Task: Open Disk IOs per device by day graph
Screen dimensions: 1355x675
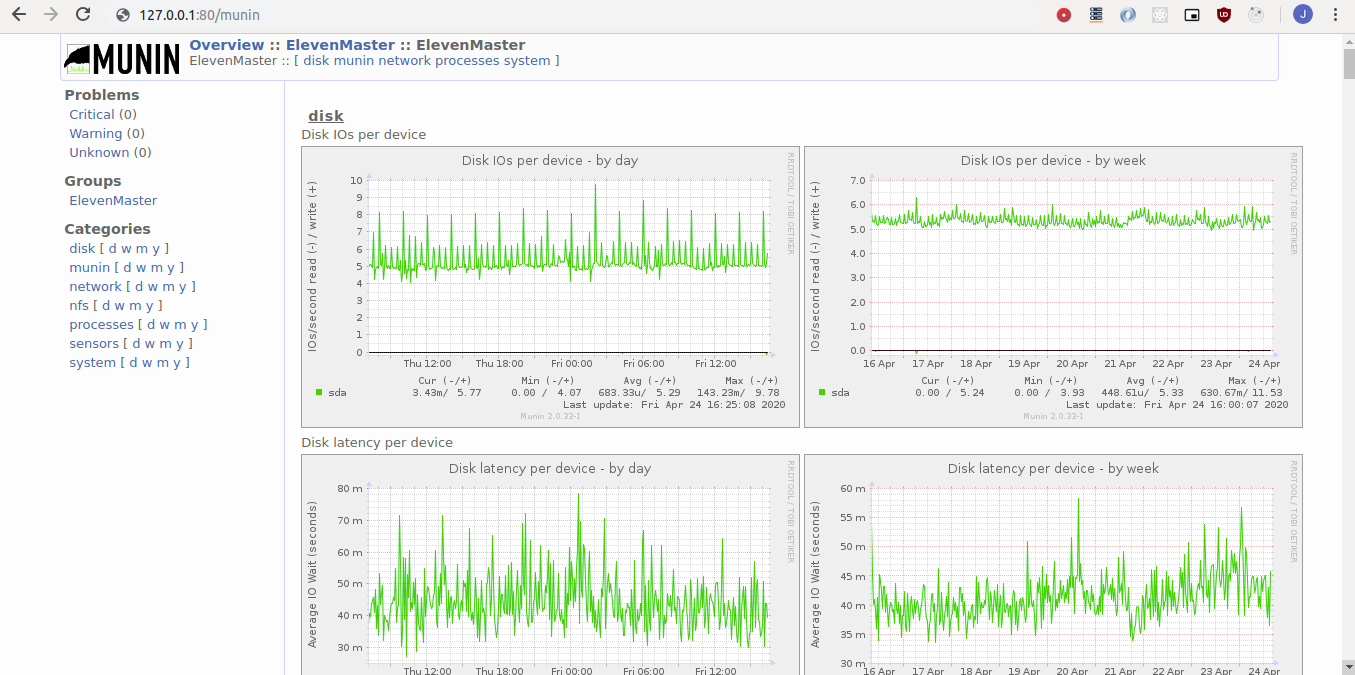Action: (549, 287)
